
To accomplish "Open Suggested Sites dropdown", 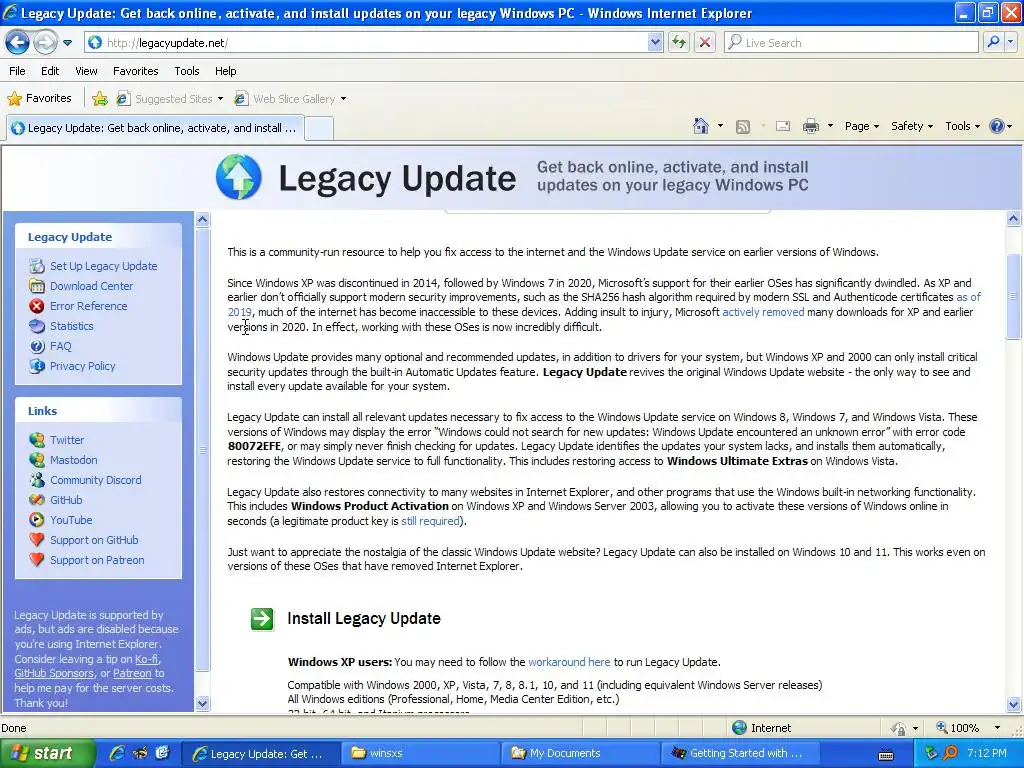I will [x=170, y=99].
